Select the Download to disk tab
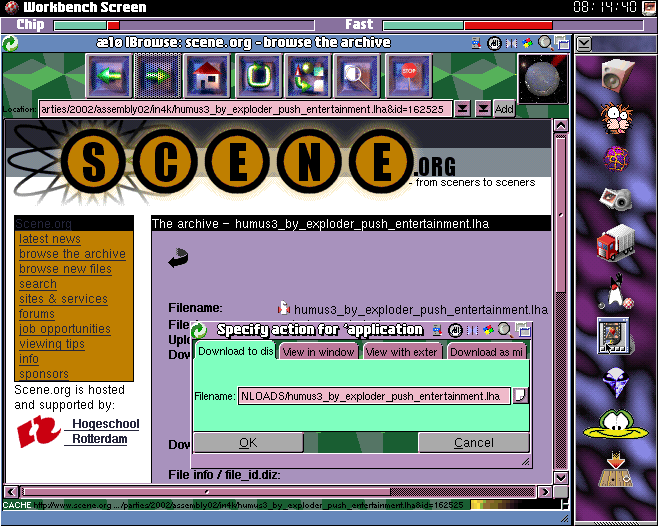 pos(235,351)
